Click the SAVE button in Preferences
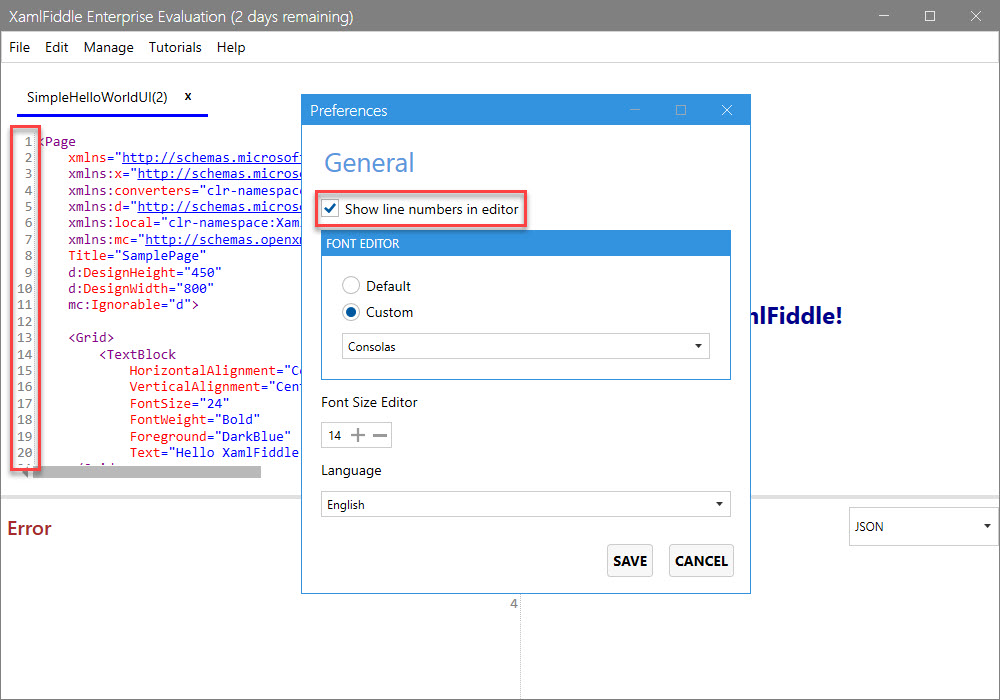The image size is (1000, 700). (x=630, y=561)
